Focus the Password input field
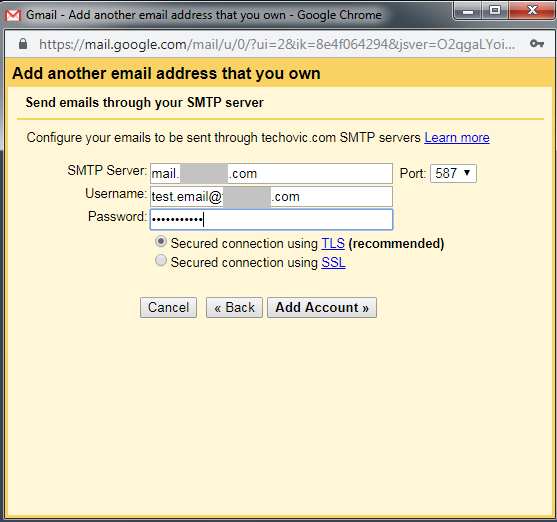This screenshot has width=557, height=522. [x=271, y=220]
